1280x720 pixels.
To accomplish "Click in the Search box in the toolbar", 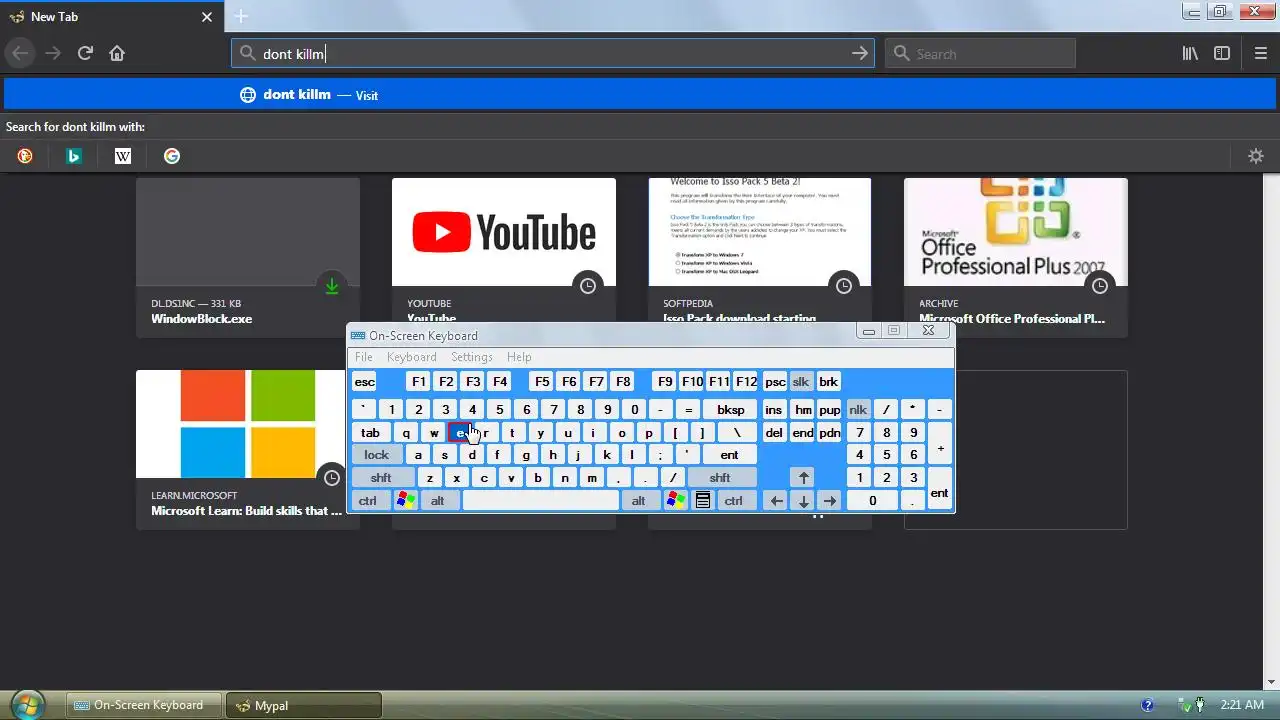I will tap(981, 54).
